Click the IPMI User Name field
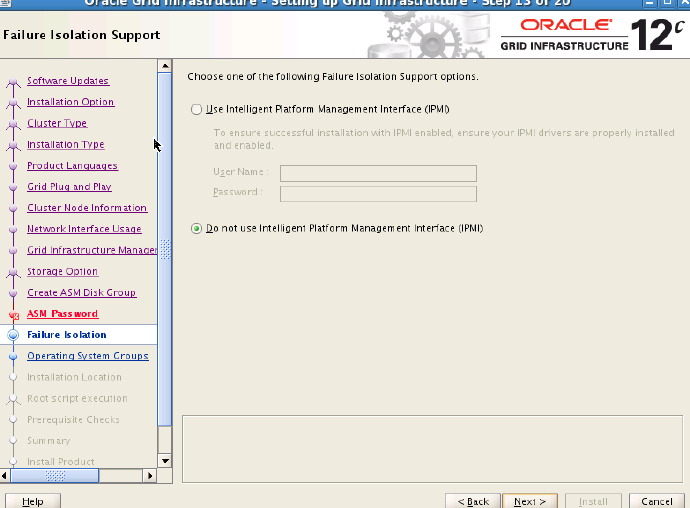The width and height of the screenshot is (690, 508). [x=378, y=173]
